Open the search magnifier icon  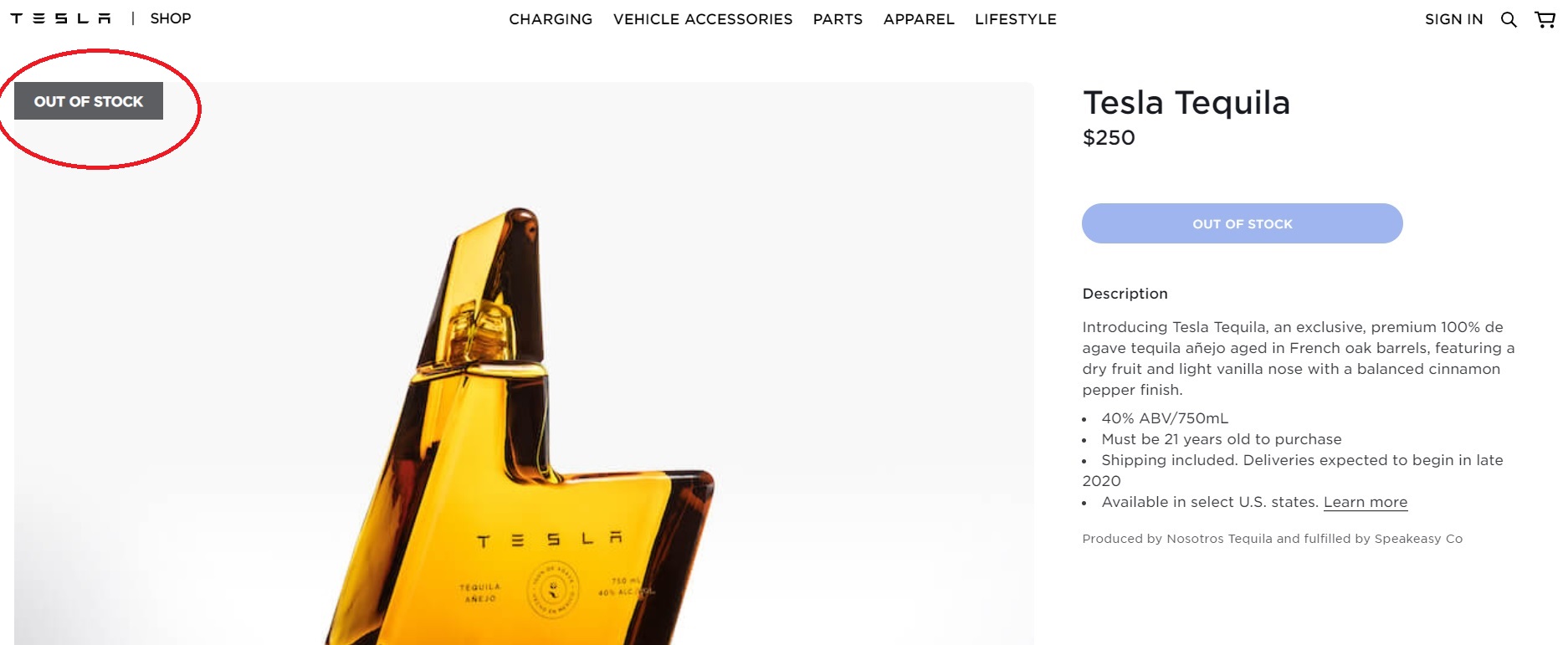tap(1509, 19)
